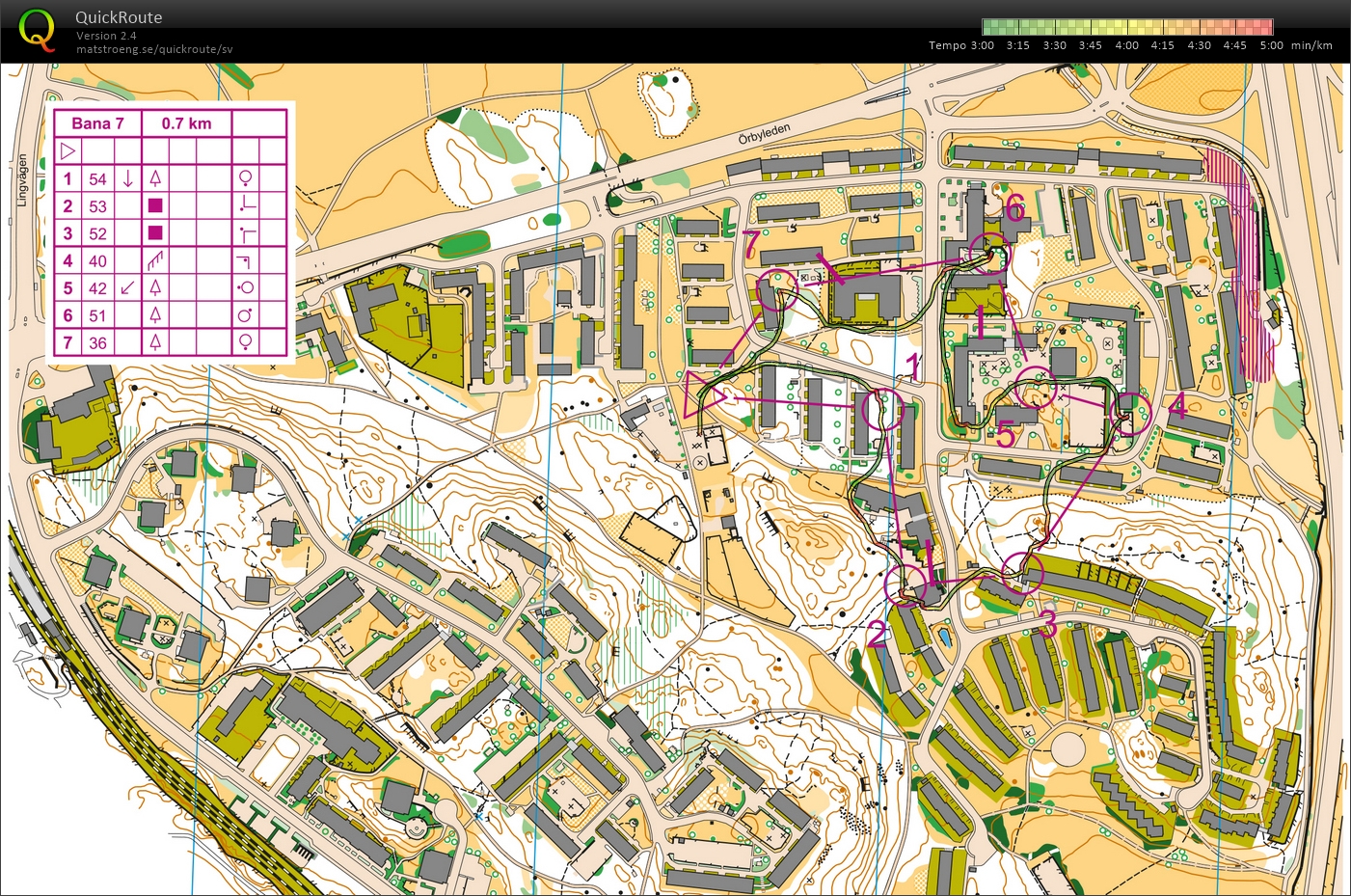This screenshot has height=896, width=1351.
Task: Click the QuickRoute Q logo
Action: [37, 29]
